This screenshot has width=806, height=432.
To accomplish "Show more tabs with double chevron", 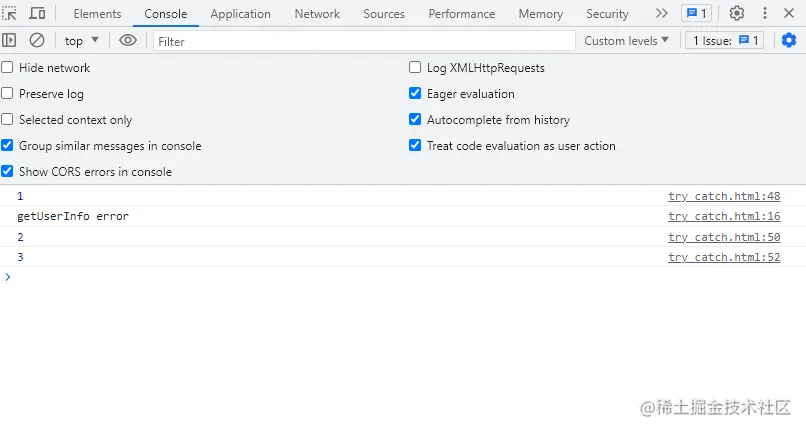I will click(x=661, y=14).
